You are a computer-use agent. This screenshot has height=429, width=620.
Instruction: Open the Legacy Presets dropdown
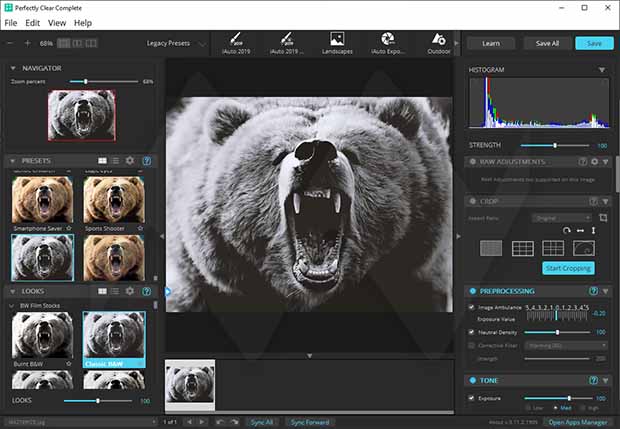[176, 44]
